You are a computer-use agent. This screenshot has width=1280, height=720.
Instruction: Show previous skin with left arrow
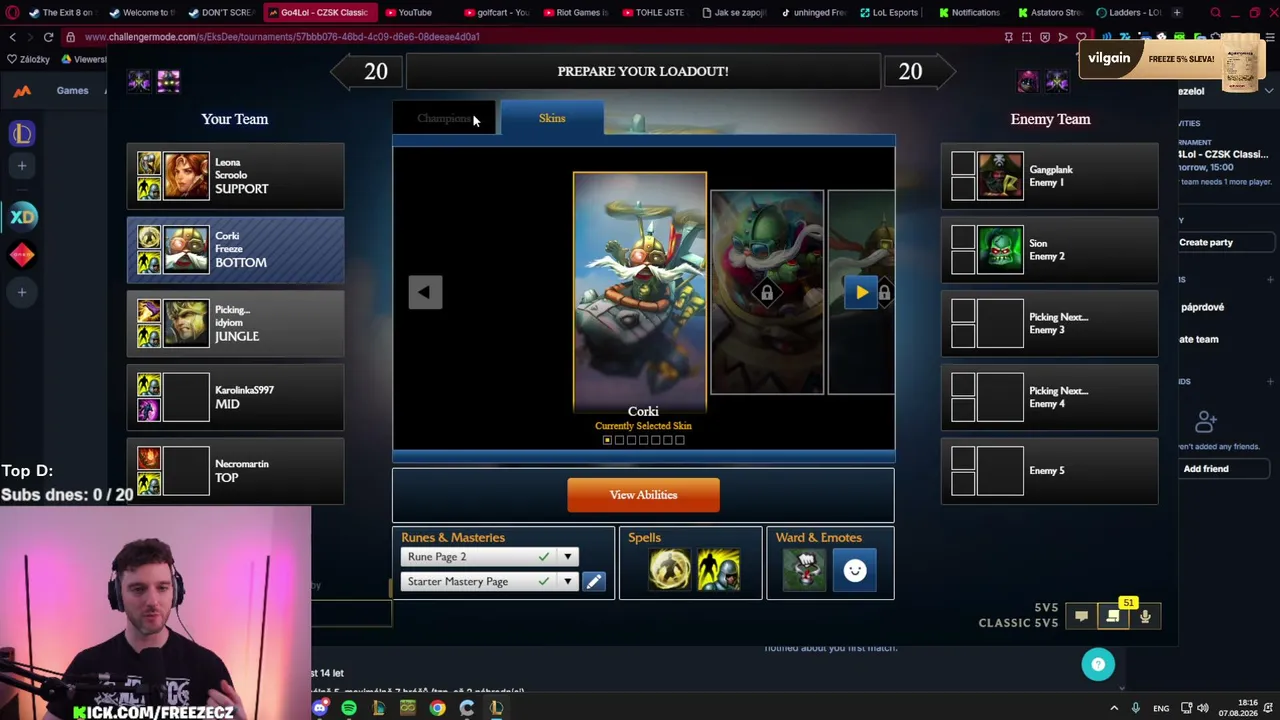point(425,292)
